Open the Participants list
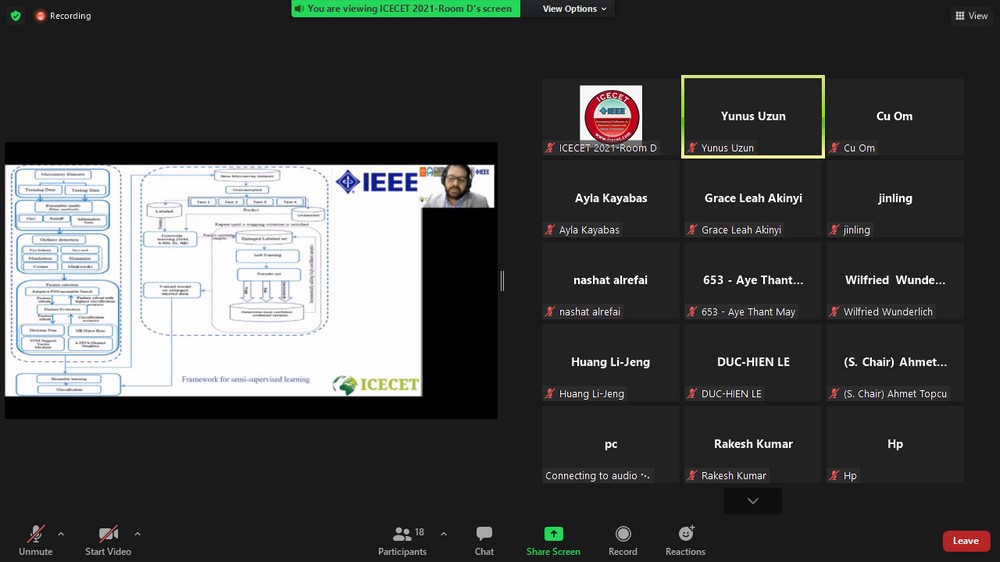Screen dimensions: 1000x562 click(x=402, y=540)
